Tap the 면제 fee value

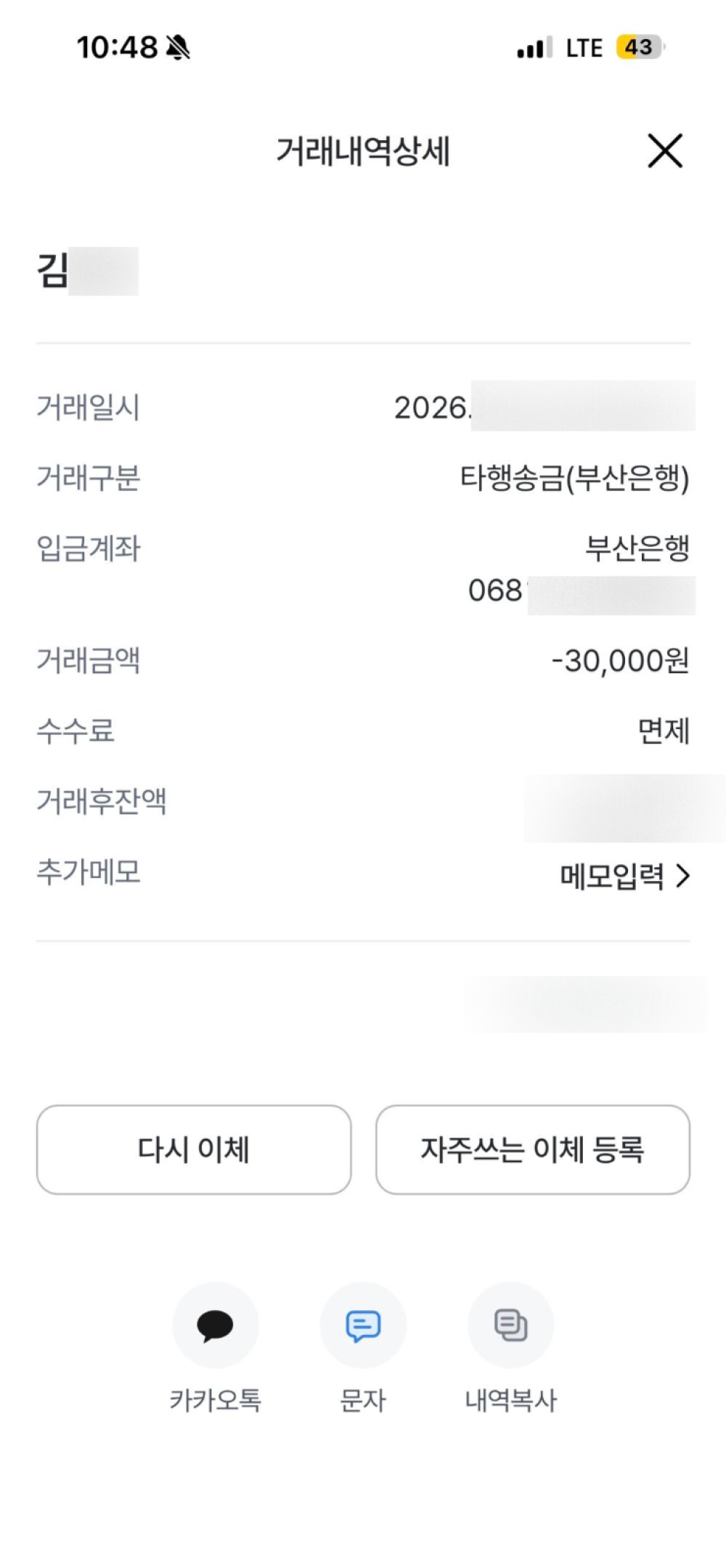pyautogui.click(x=663, y=731)
